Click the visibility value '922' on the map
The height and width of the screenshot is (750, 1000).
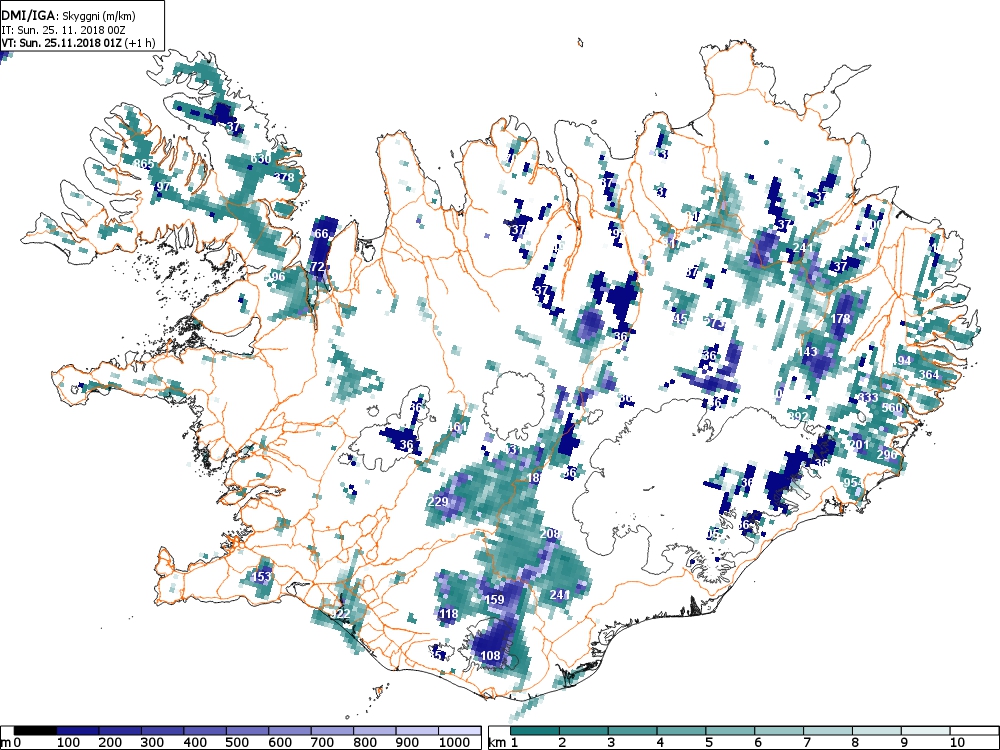point(340,614)
